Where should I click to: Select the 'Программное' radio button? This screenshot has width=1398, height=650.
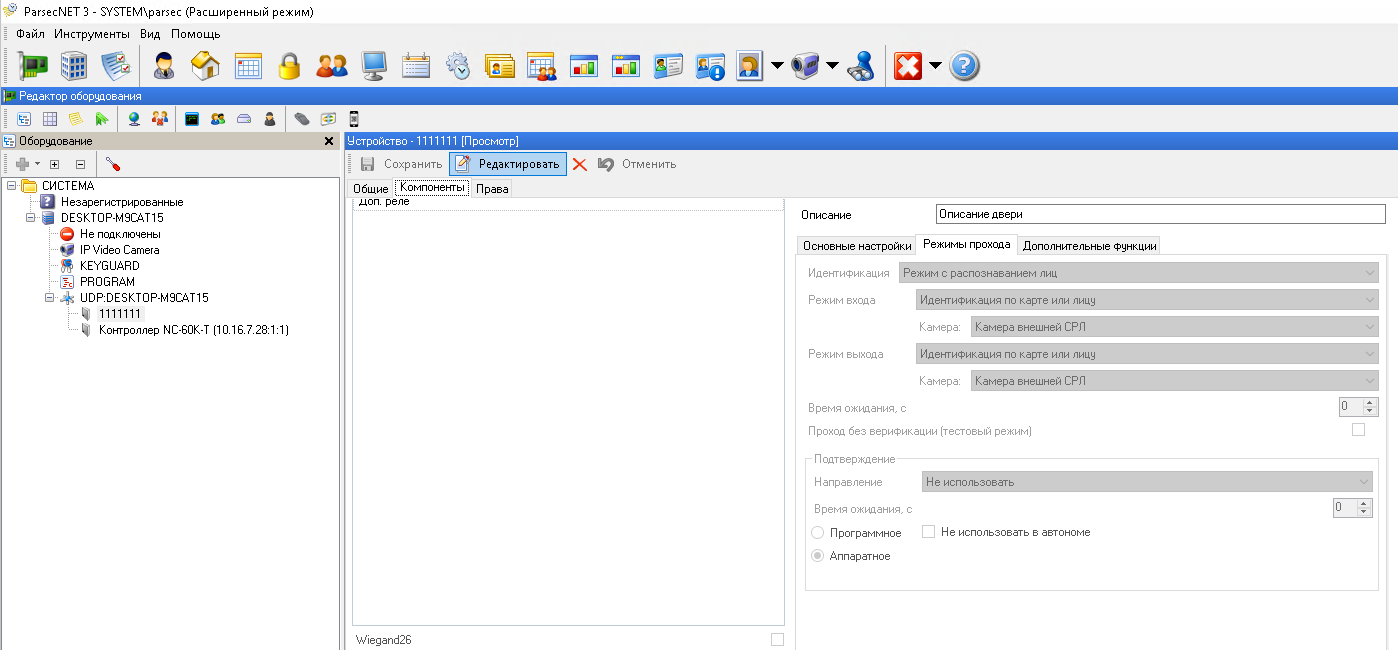818,533
